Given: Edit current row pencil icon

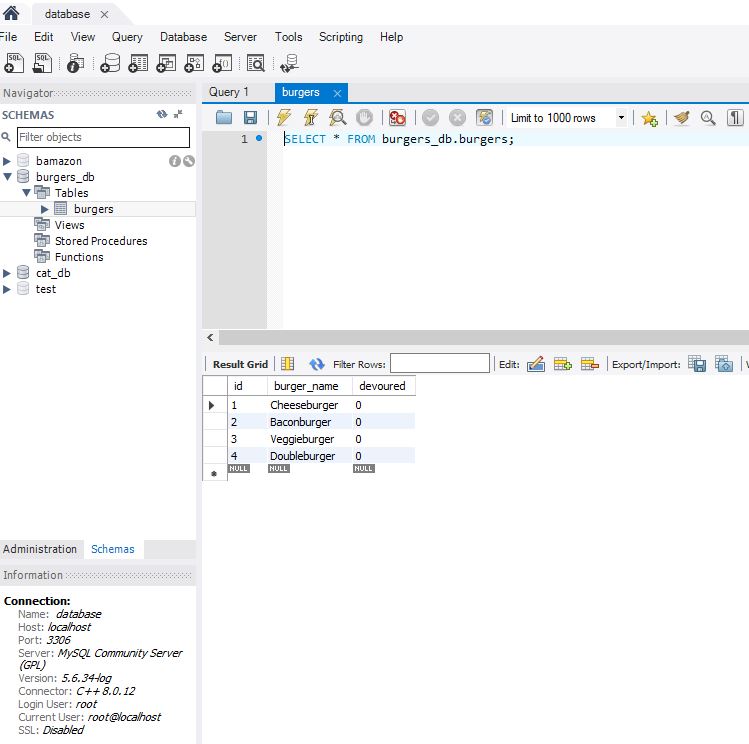Looking at the screenshot, I should pyautogui.click(x=535, y=364).
